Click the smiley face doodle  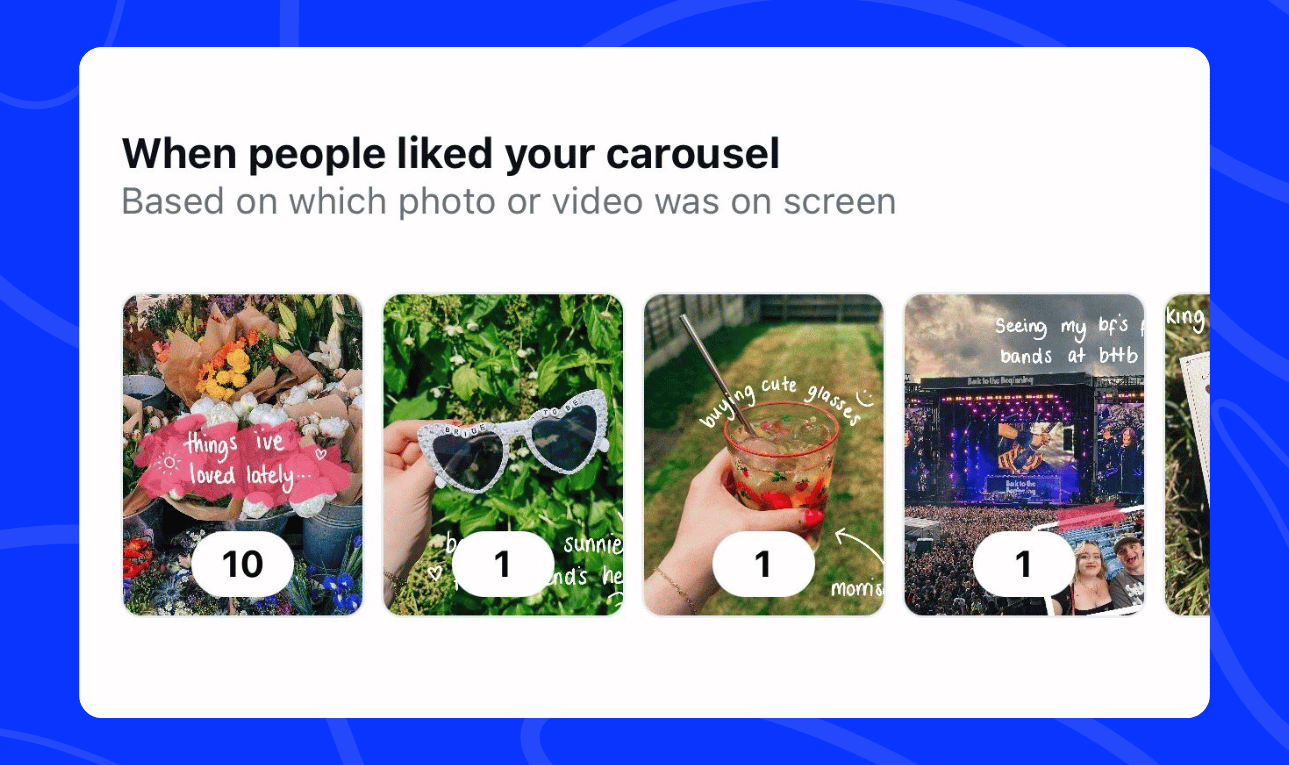pyautogui.click(x=865, y=399)
